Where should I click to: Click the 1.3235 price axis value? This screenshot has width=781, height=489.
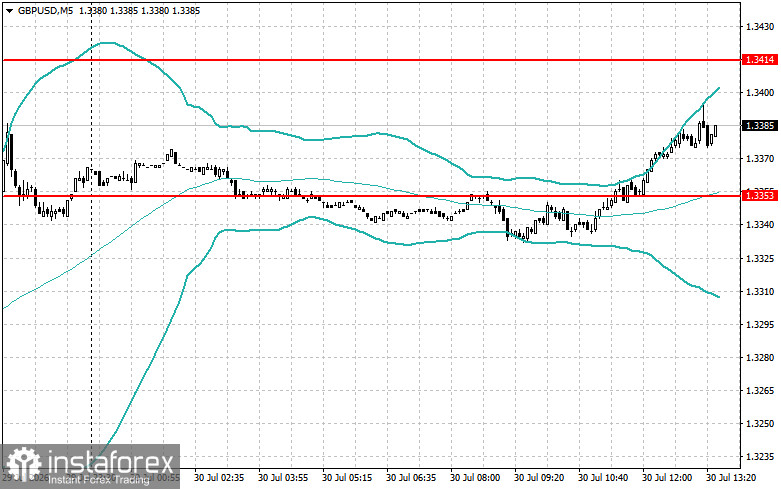[760, 457]
